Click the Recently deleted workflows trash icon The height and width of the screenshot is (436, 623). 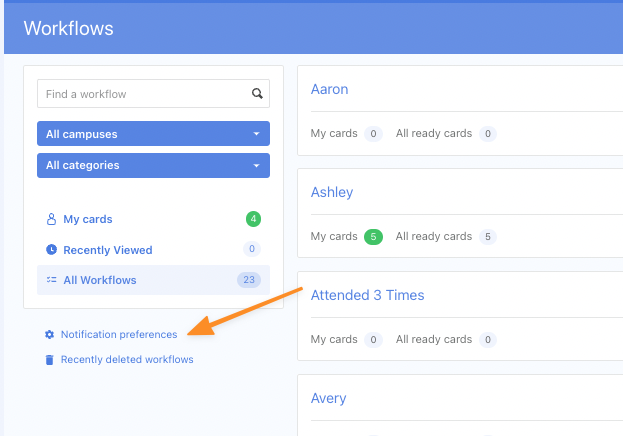tap(49, 360)
